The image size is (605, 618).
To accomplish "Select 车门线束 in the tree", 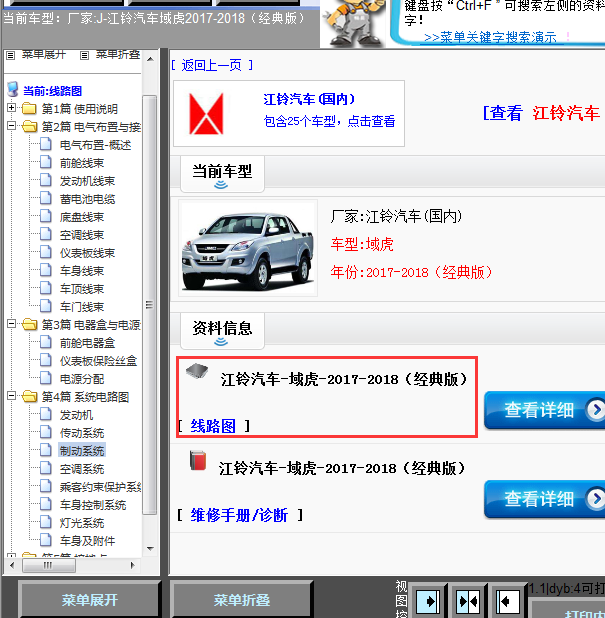I will (x=82, y=307).
